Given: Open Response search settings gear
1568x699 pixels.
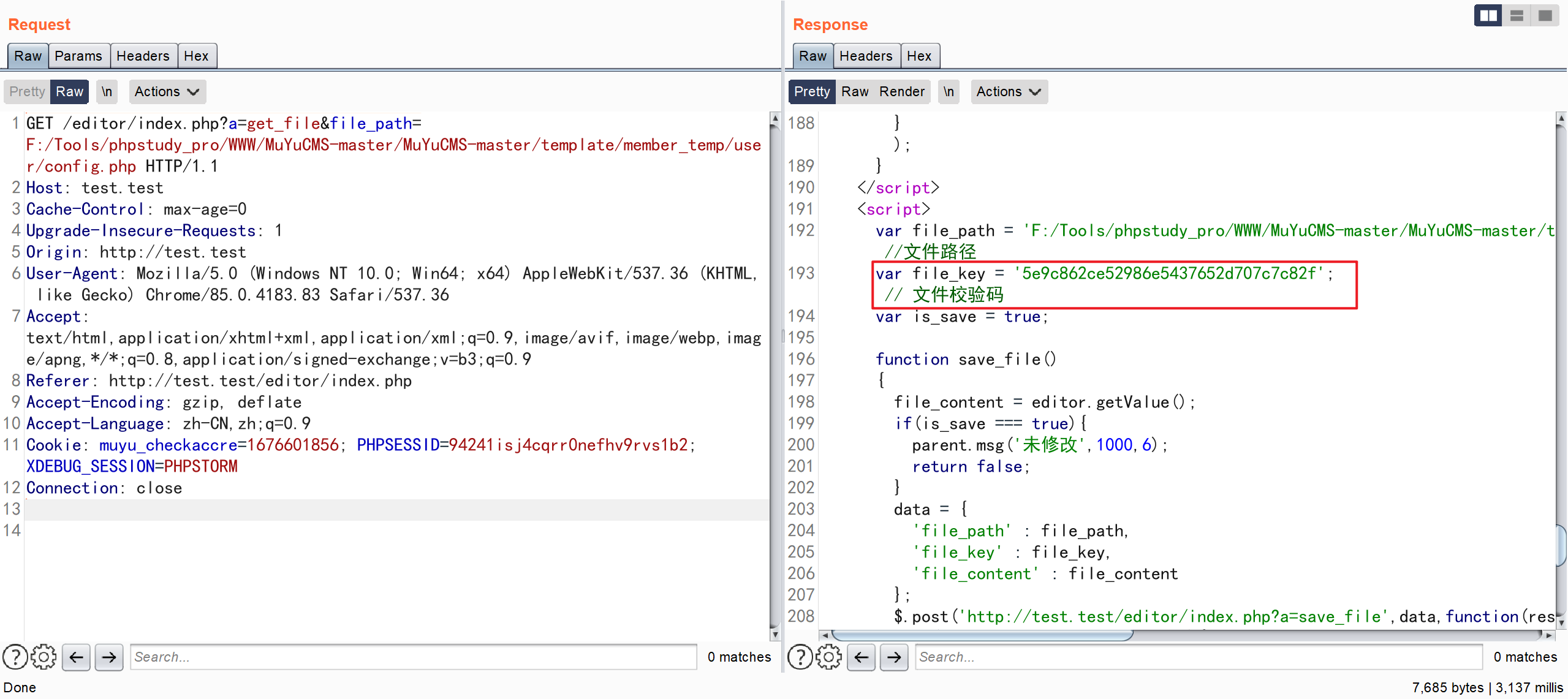Looking at the screenshot, I should 828,657.
